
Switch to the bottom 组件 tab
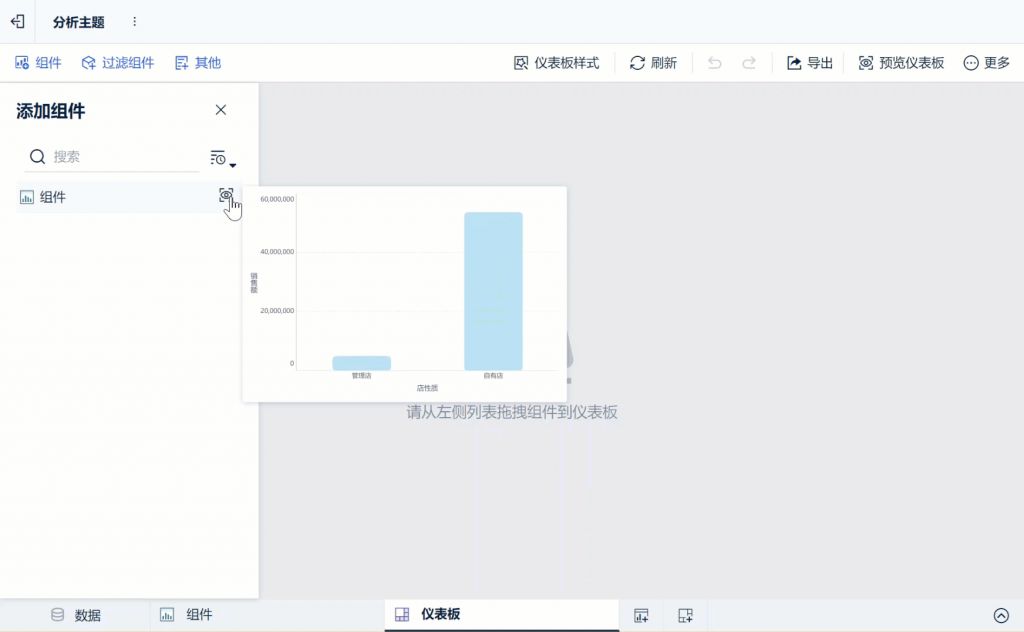pyautogui.click(x=186, y=615)
